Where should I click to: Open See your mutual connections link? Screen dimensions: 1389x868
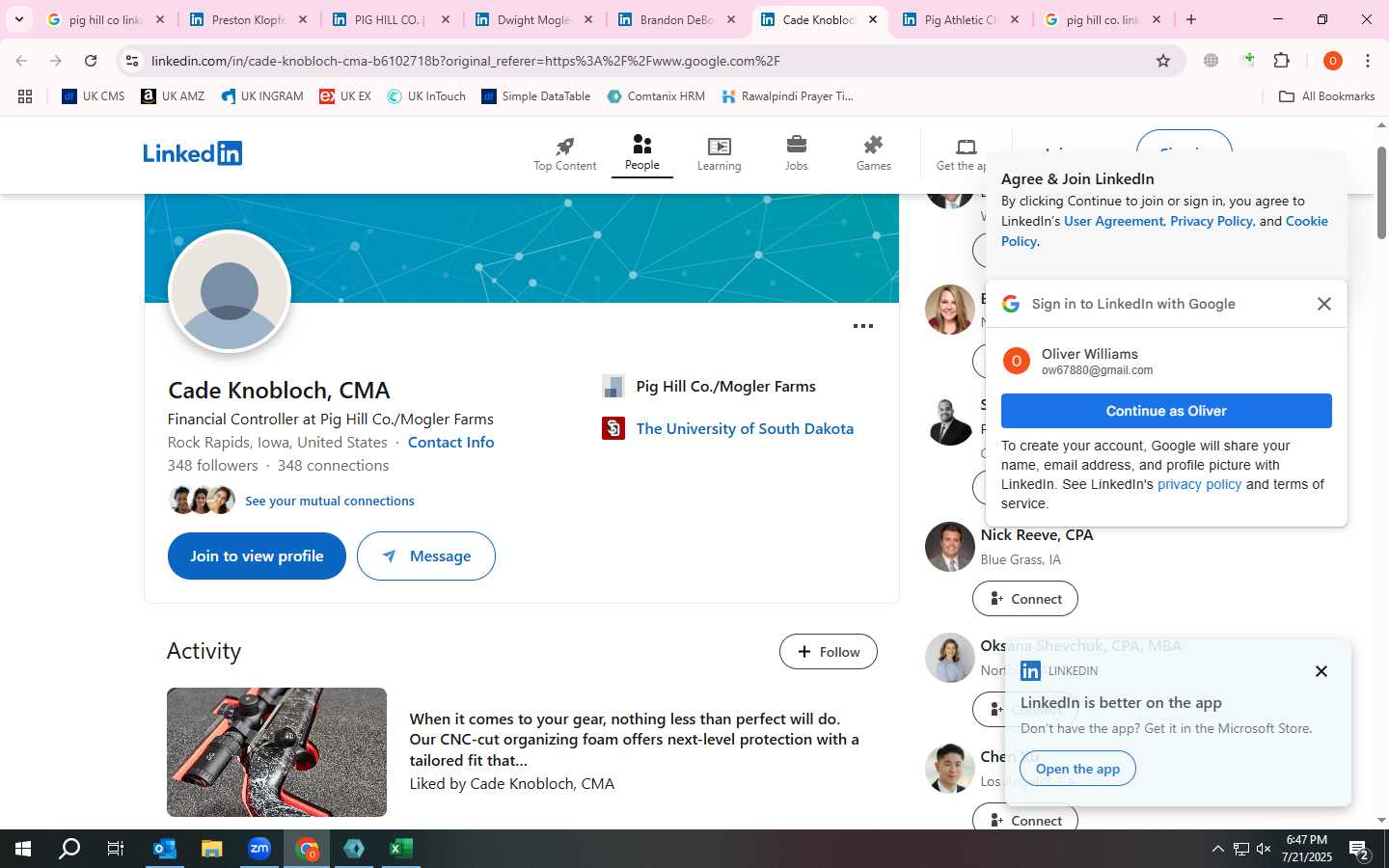[330, 501]
